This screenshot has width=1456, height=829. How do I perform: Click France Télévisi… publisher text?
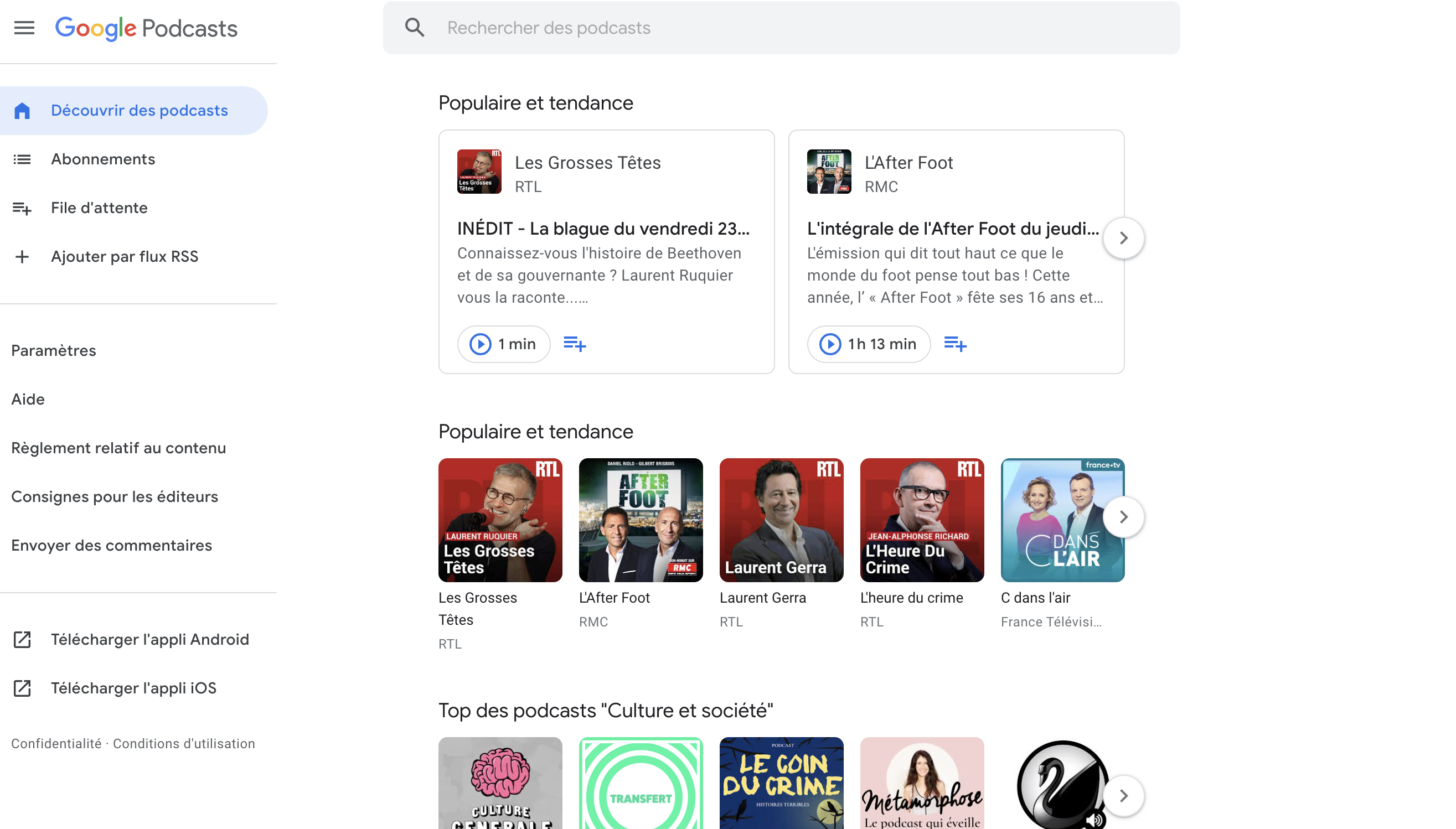1051,622
